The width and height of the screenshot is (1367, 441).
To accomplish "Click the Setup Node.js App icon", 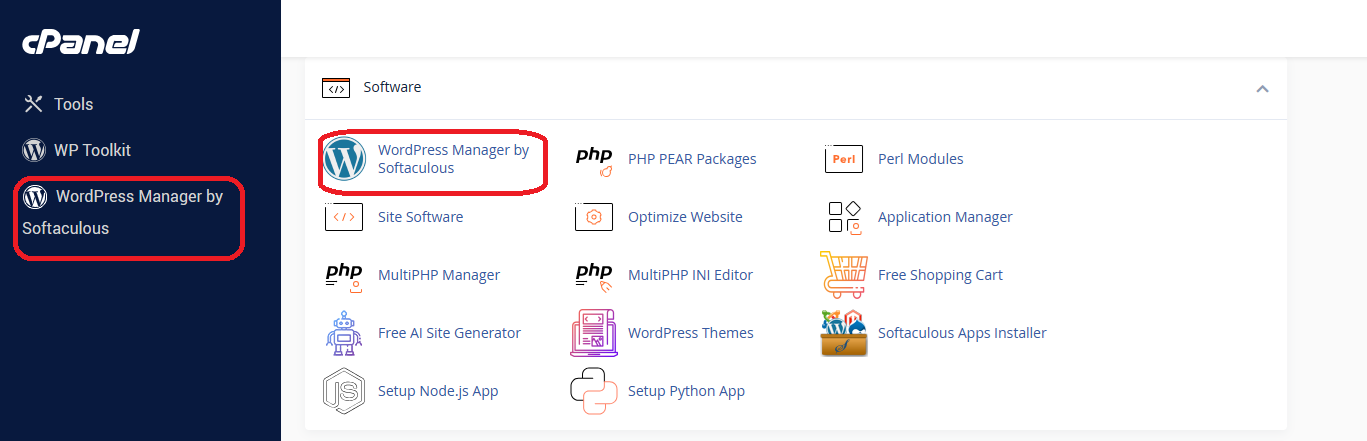I will point(344,391).
